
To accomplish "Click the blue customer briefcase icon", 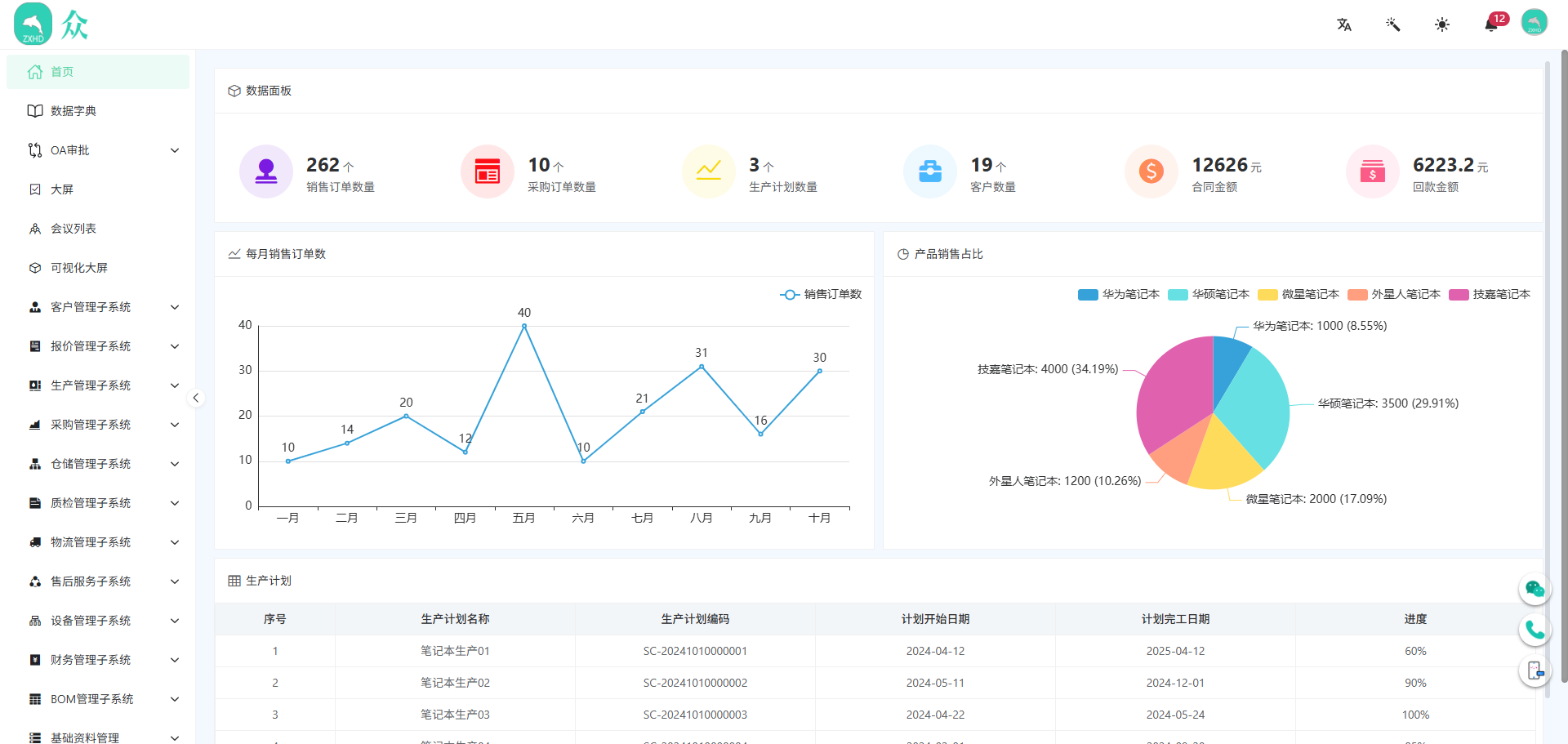I will pos(930,172).
